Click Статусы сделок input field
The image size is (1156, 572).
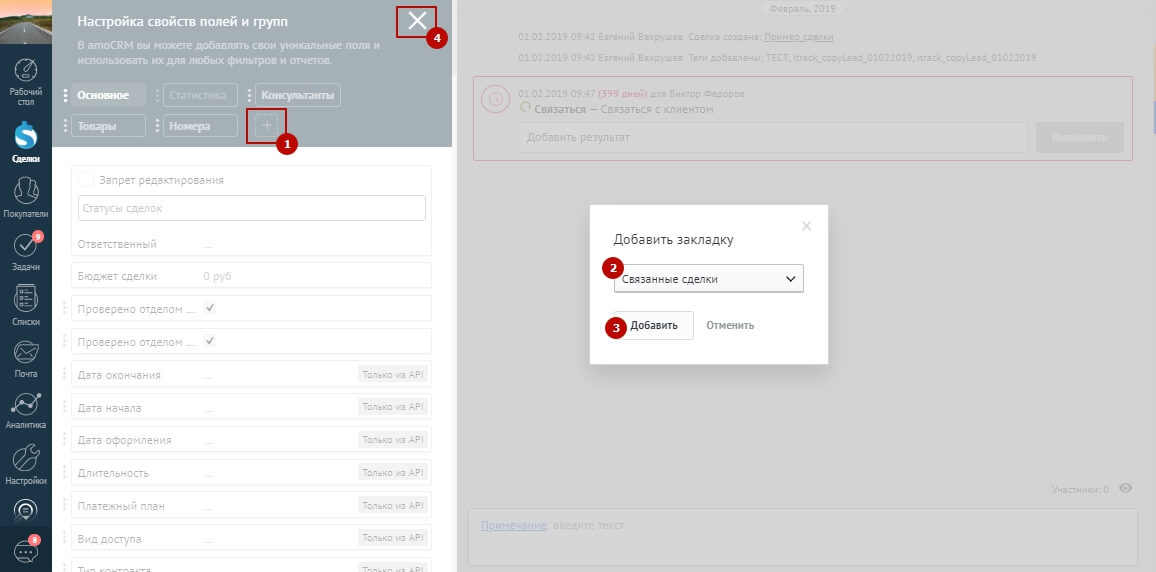251,208
